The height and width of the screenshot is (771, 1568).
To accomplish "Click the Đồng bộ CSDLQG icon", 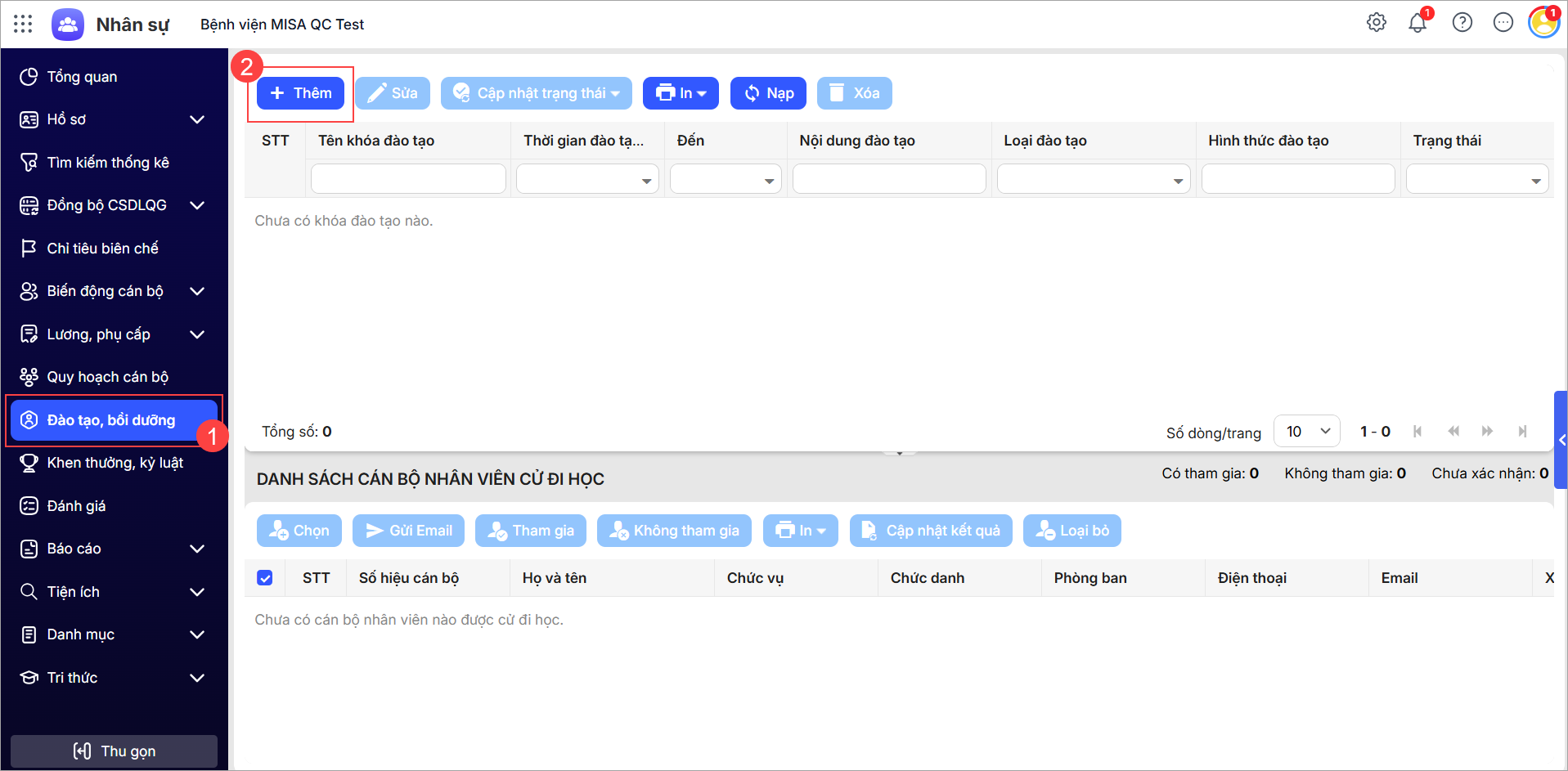I will pyautogui.click(x=29, y=205).
